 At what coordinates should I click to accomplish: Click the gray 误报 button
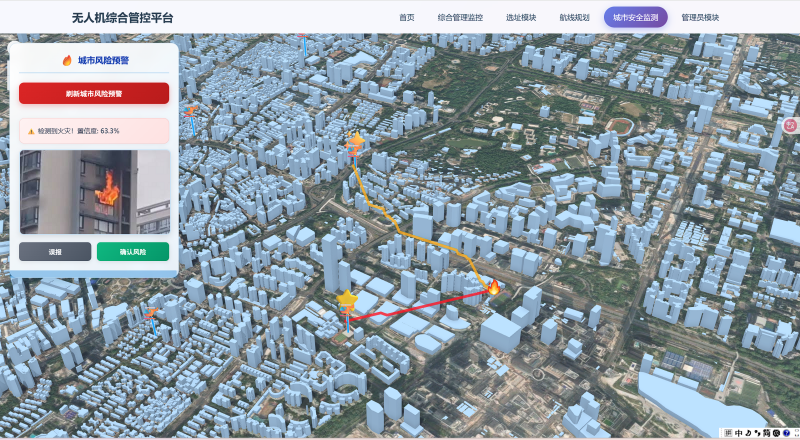(55, 252)
